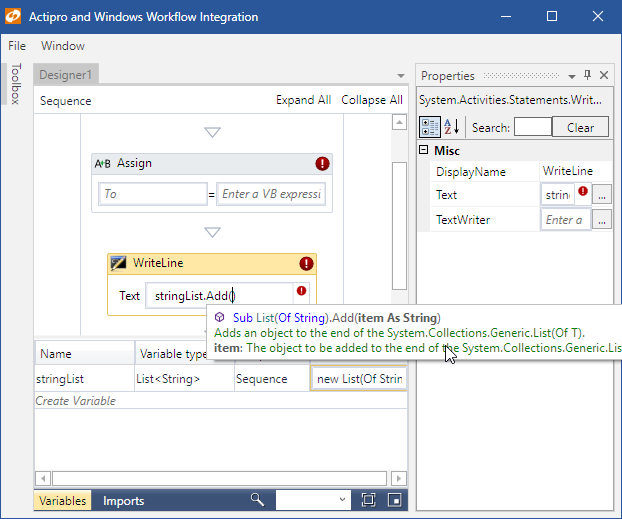Viewport: 622px width, 519px height.
Task: Open the Sequence scope cell
Action: tap(272, 379)
